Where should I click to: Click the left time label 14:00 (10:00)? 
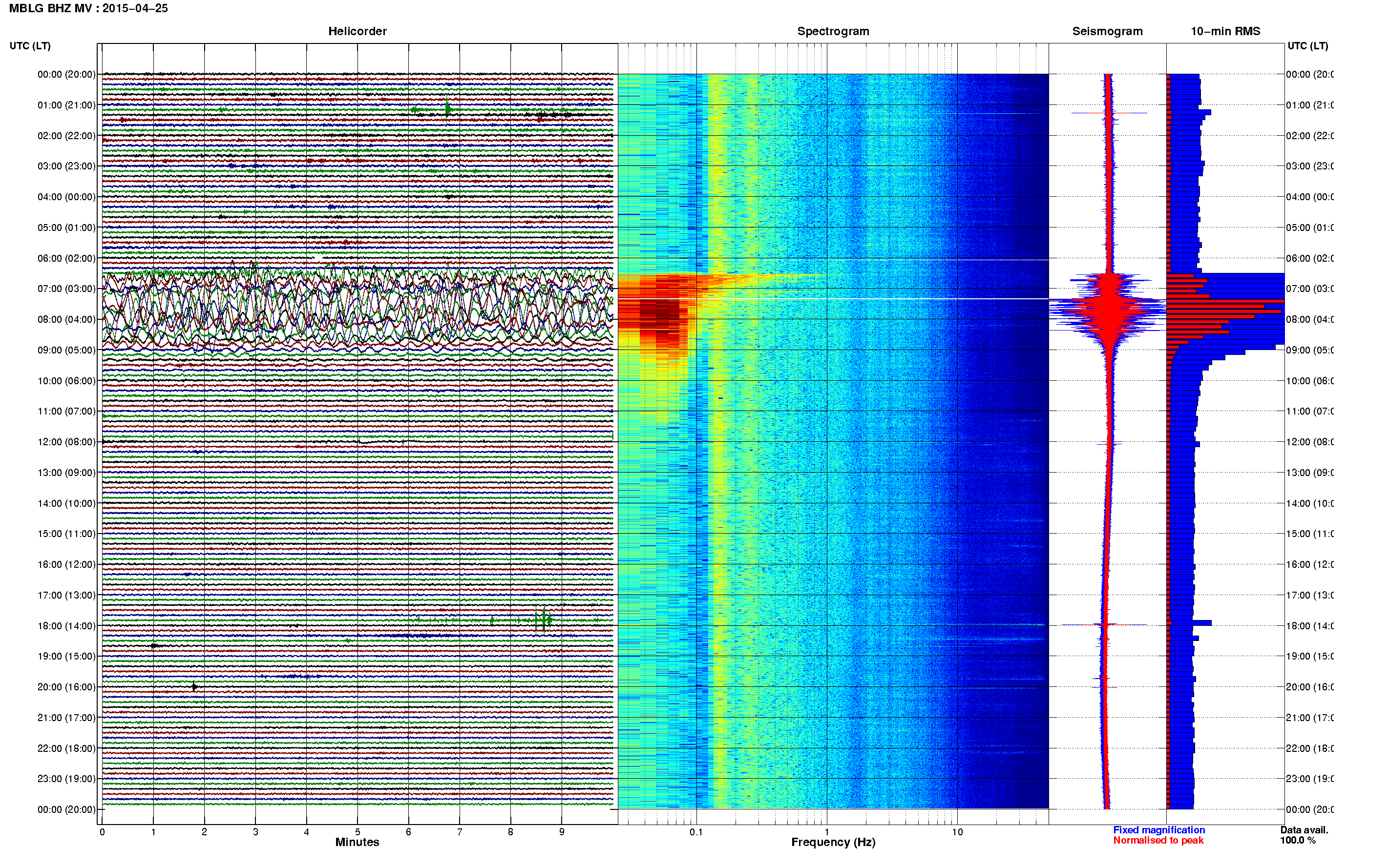pos(66,503)
